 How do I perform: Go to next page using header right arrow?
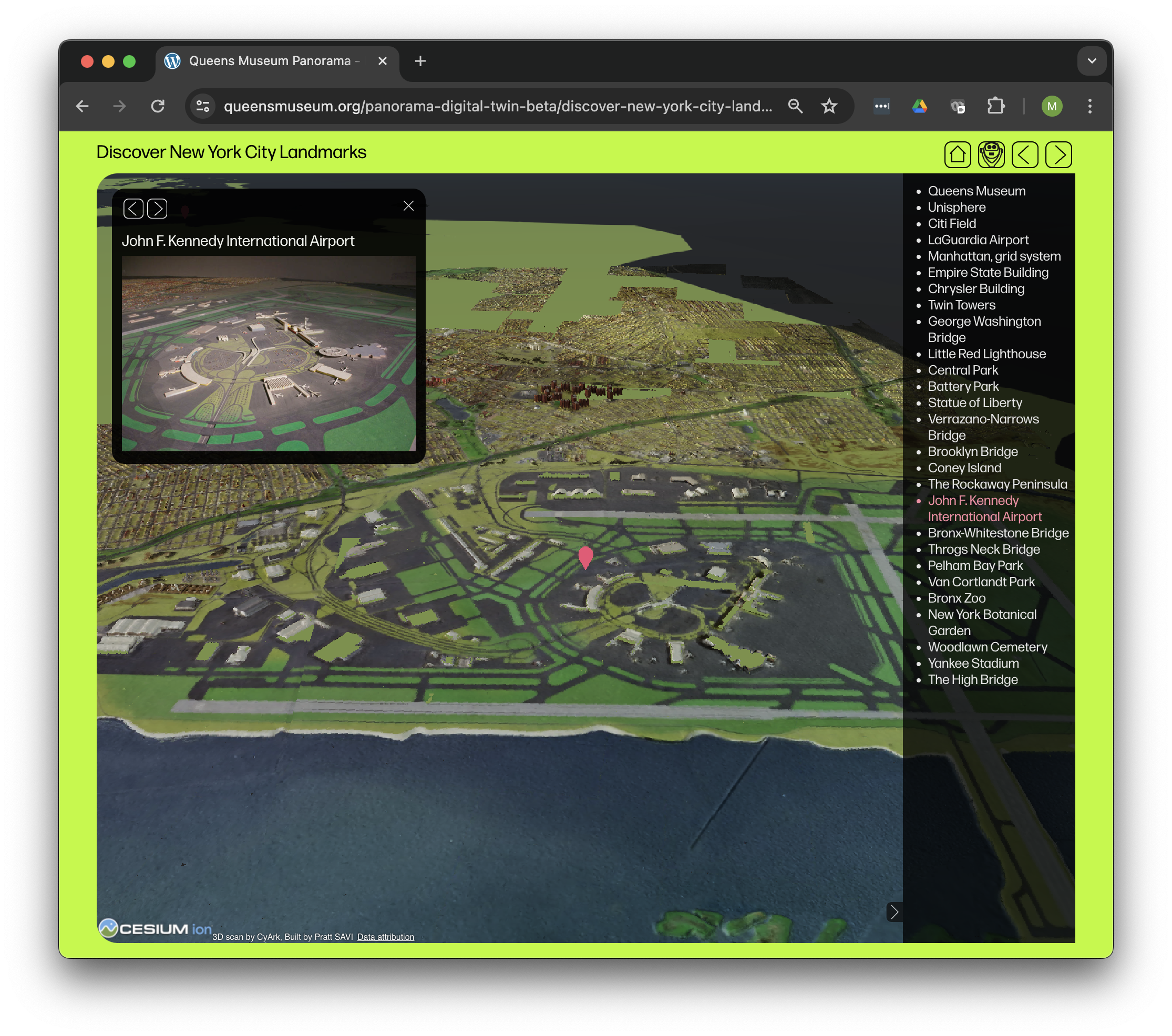pyautogui.click(x=1058, y=154)
